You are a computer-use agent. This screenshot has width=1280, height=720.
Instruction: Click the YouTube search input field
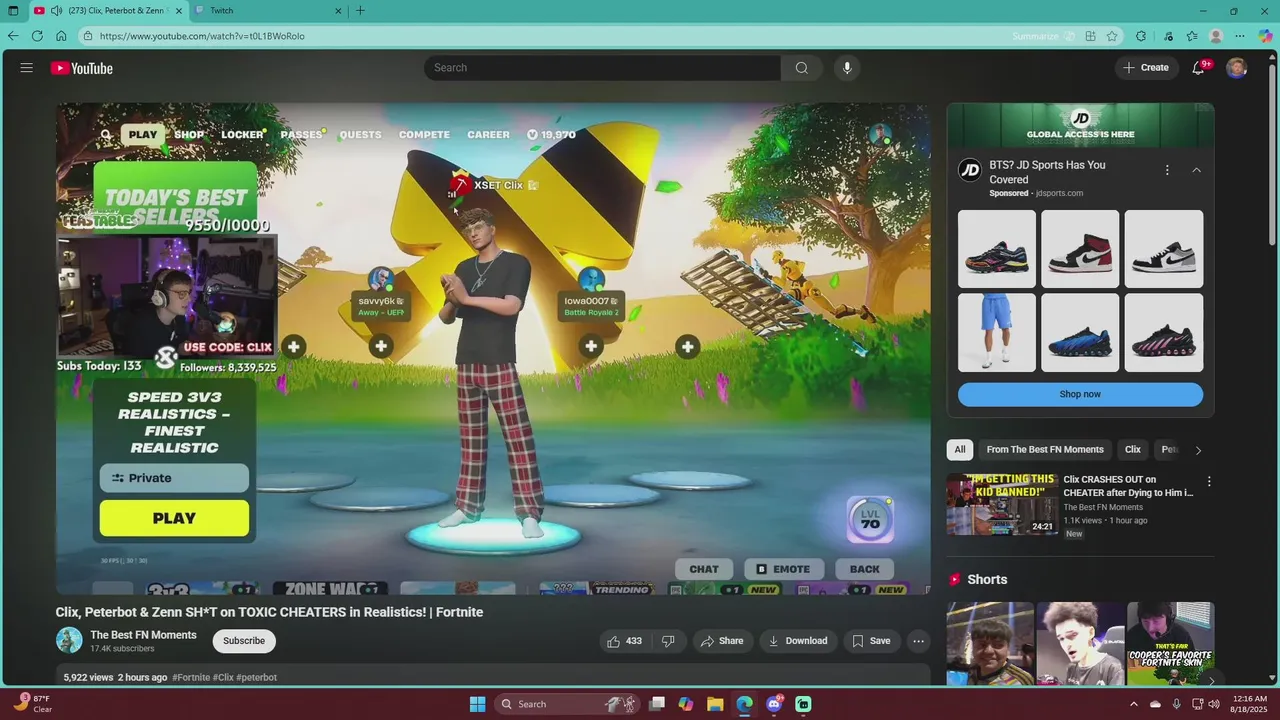(x=602, y=68)
